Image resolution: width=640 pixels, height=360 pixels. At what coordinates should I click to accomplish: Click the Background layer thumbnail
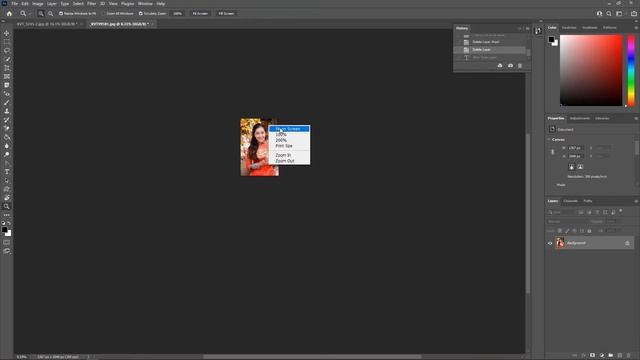point(560,243)
